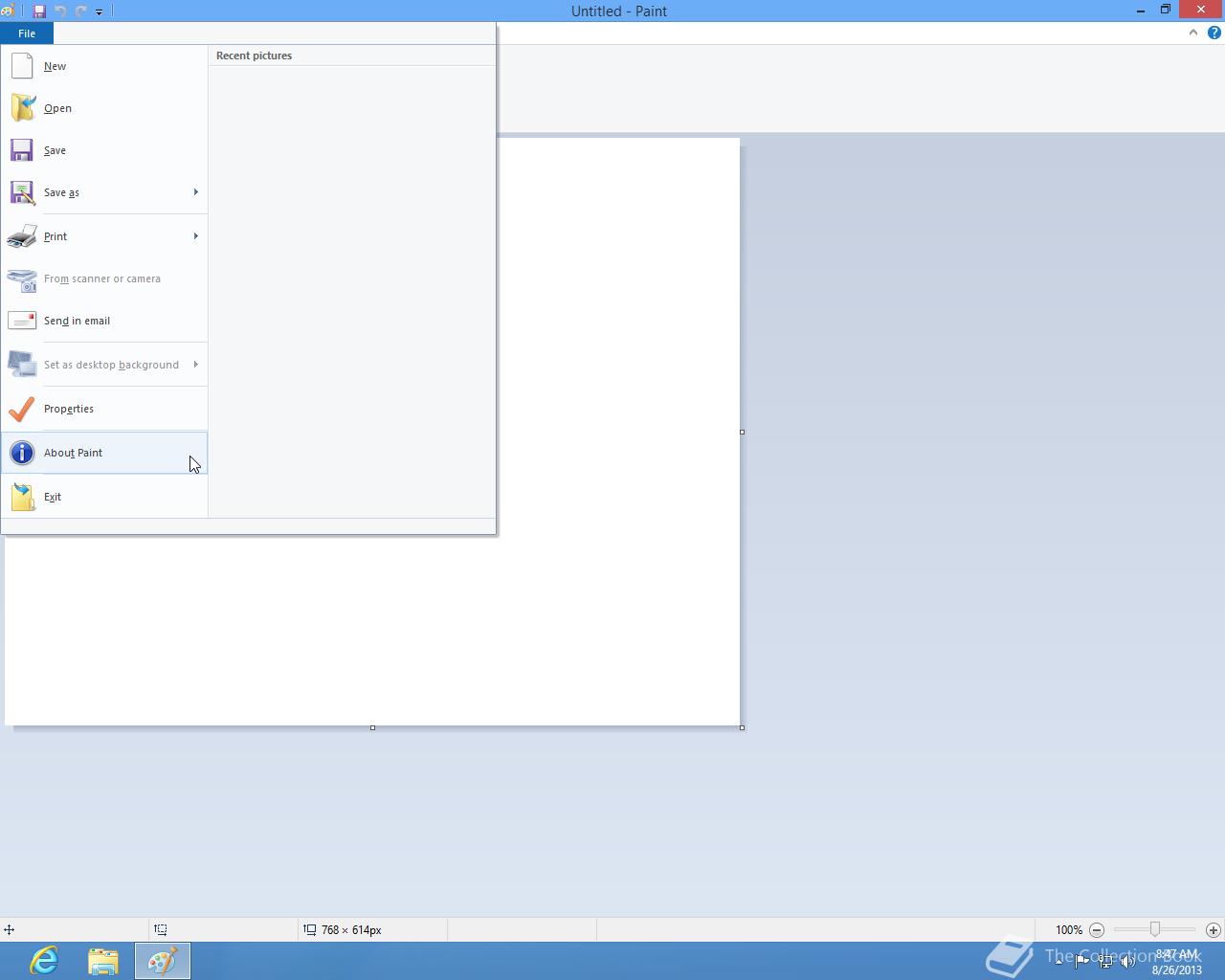Minimize the Paint window
The image size is (1225, 980).
pyautogui.click(x=1141, y=11)
